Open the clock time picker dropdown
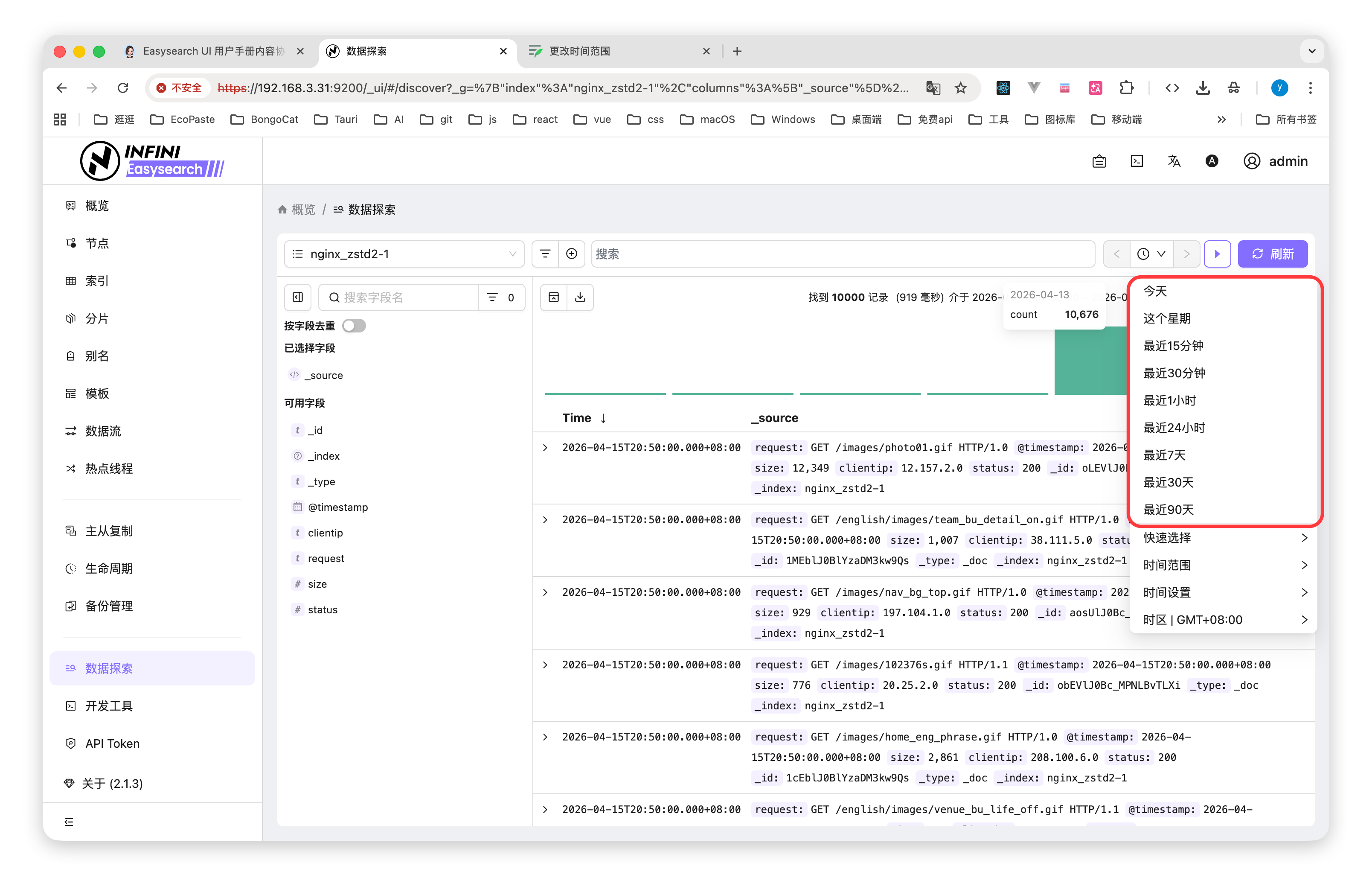 pos(1151,254)
